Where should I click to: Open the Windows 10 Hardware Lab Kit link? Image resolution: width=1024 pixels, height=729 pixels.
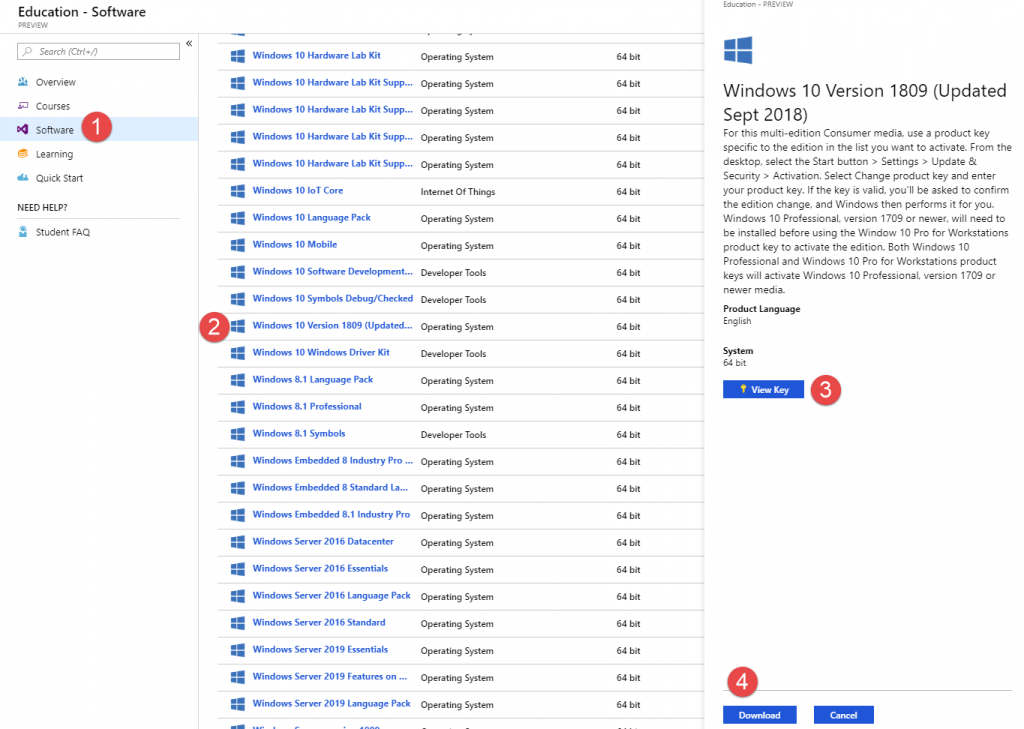tap(317, 56)
